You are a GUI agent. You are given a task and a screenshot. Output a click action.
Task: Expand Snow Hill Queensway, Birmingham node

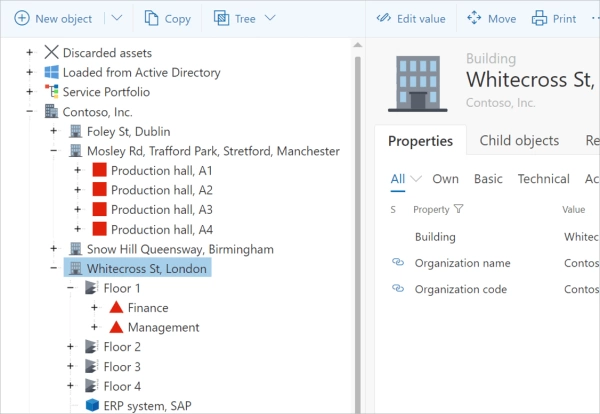[x=54, y=248]
